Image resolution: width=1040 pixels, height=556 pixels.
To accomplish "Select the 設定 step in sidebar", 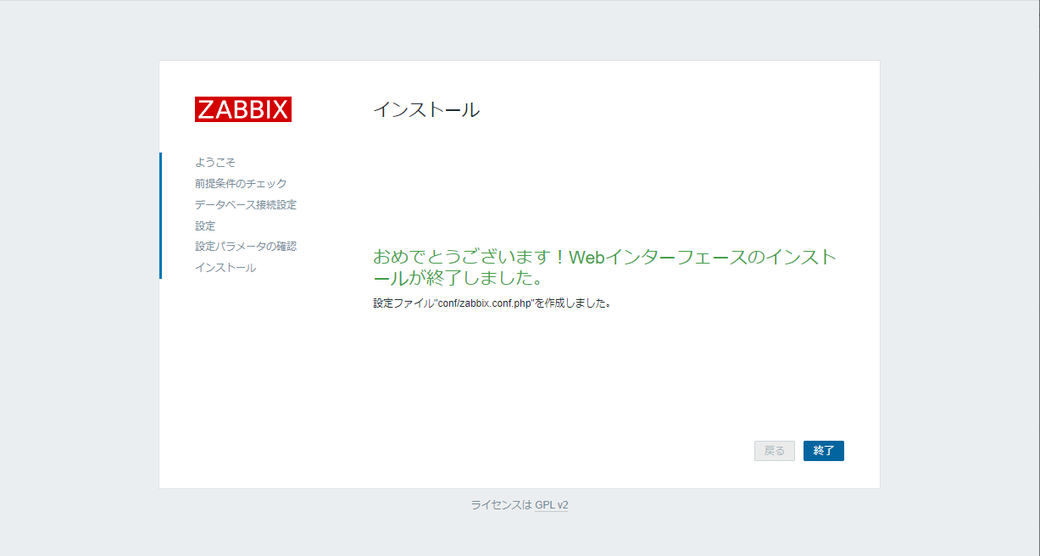I will [205, 226].
